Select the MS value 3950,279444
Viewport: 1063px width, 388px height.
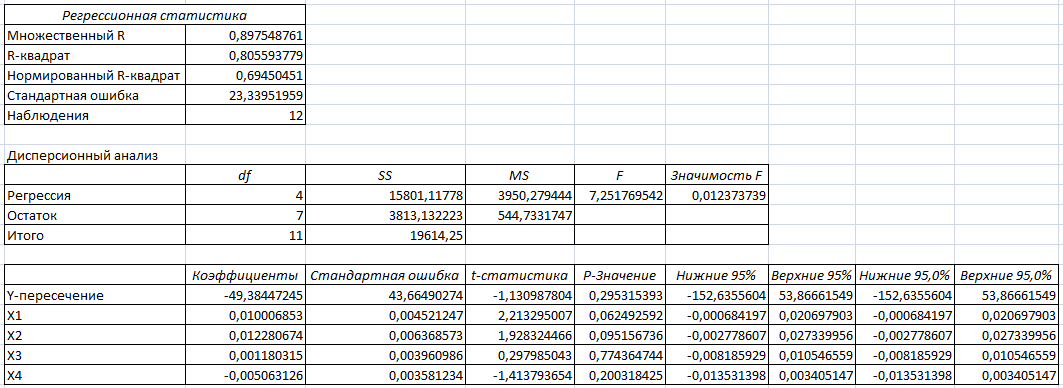519,195
